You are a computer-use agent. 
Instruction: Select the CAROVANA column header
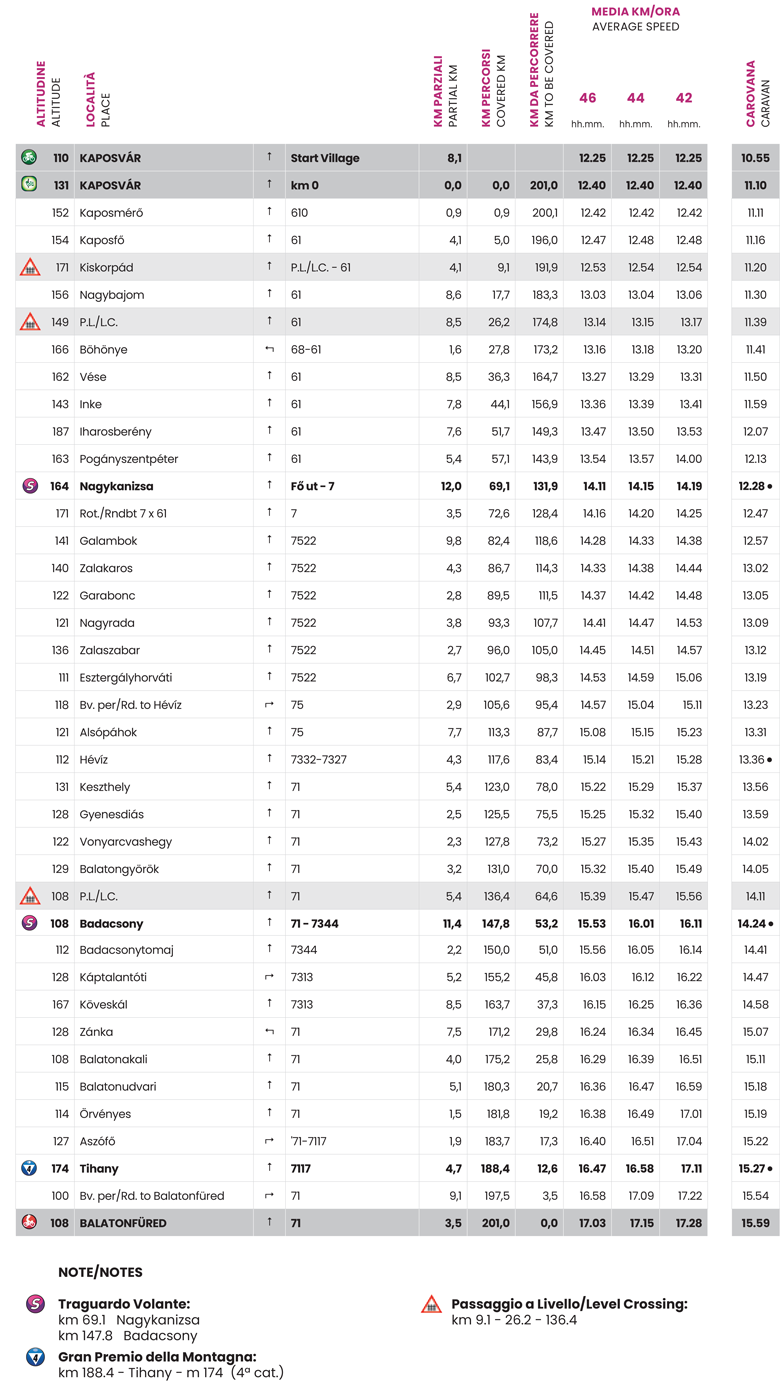750,94
